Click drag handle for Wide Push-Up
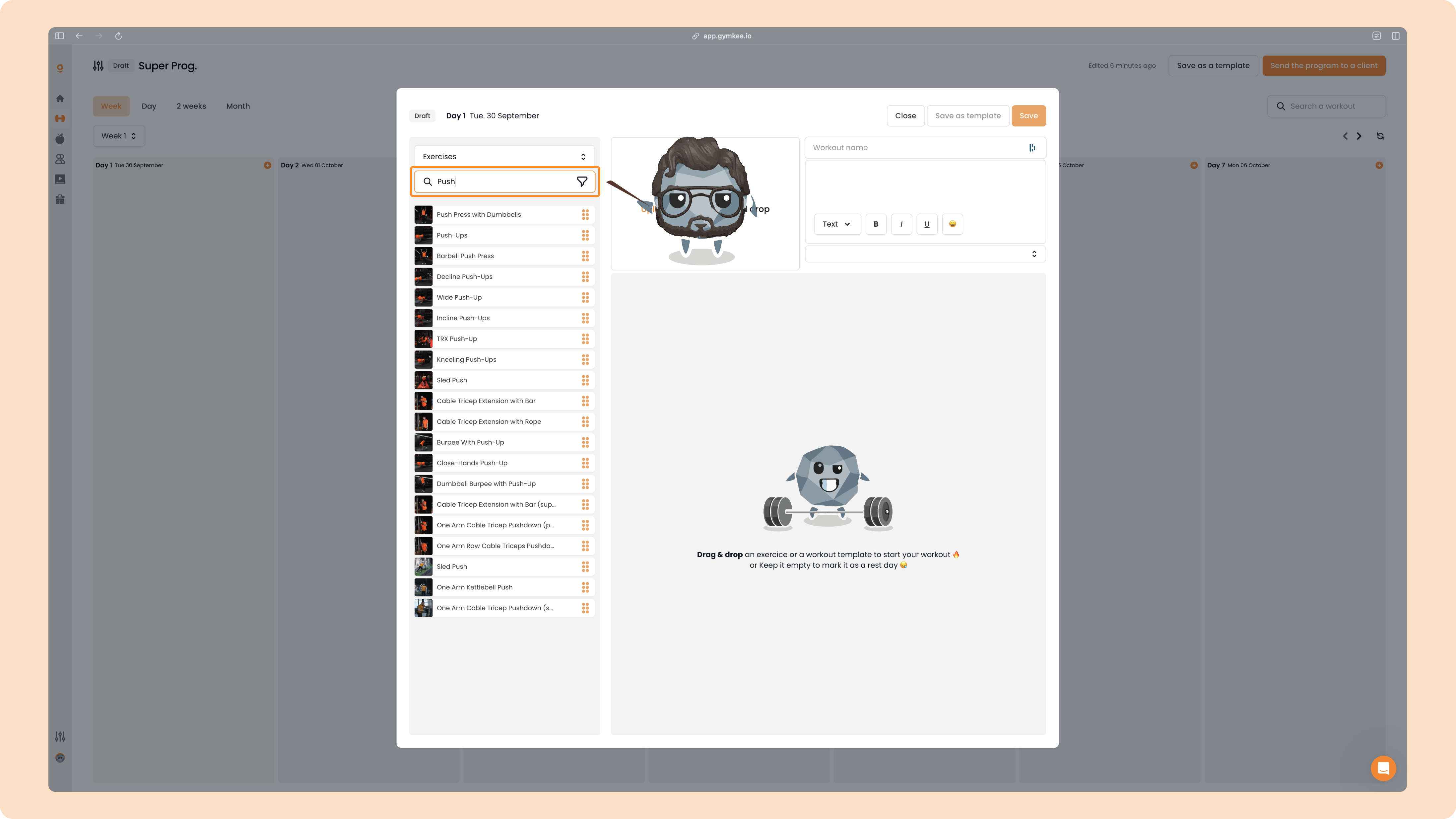1456x819 pixels. (585, 298)
